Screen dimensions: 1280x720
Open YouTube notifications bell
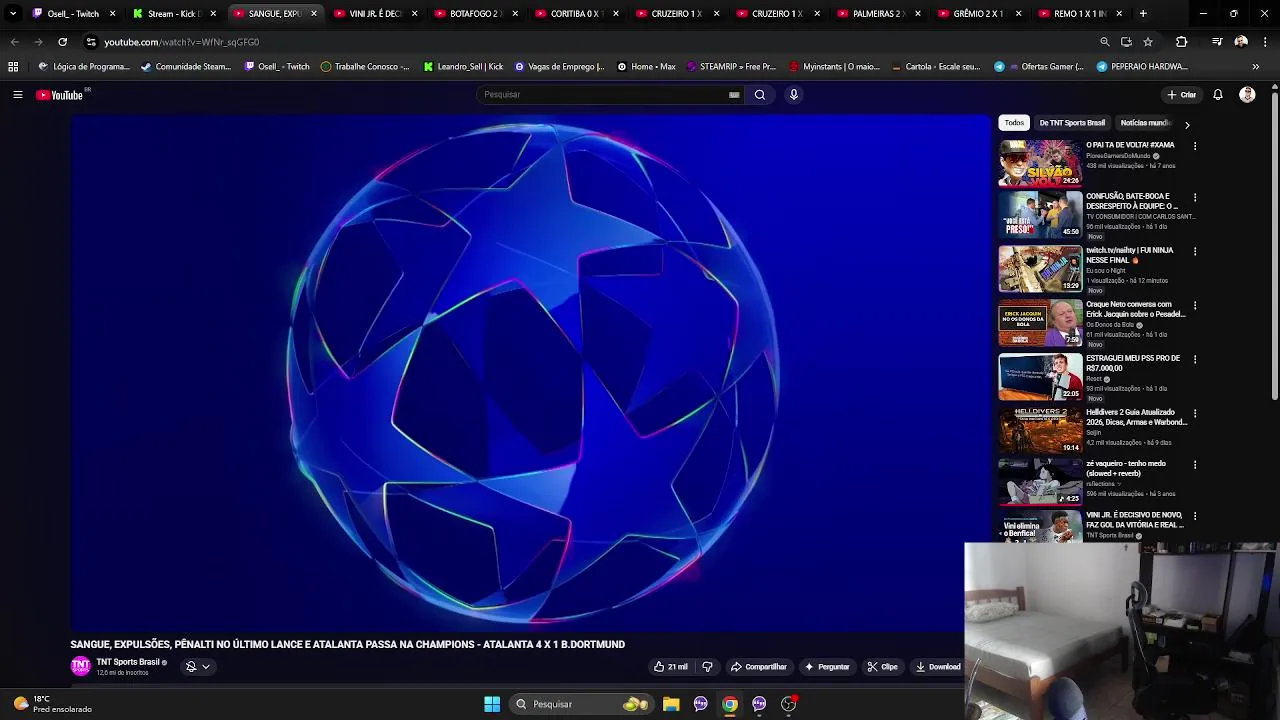coord(1218,95)
